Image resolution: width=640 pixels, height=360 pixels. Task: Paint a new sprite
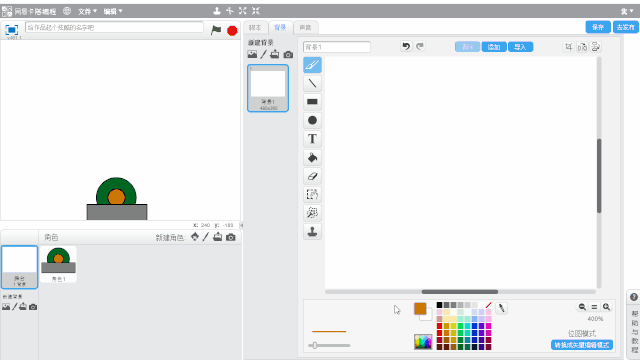(206, 237)
